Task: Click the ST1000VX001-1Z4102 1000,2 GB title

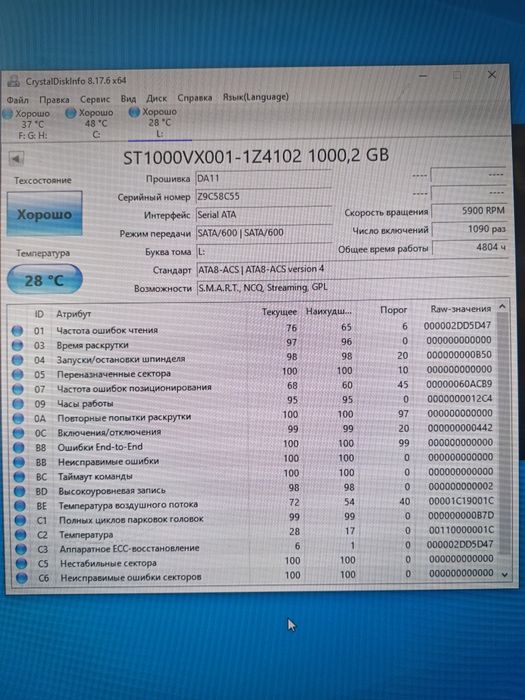Action: click(256, 157)
